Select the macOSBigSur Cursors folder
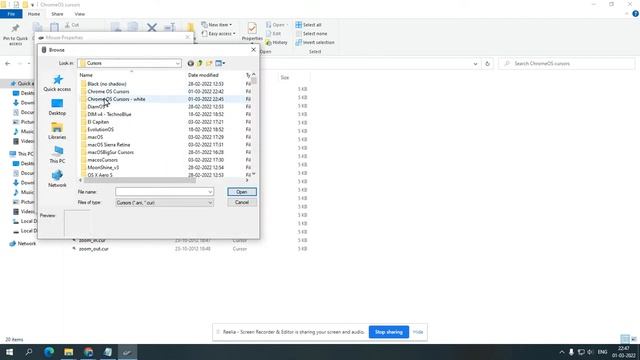 click(x=110, y=152)
